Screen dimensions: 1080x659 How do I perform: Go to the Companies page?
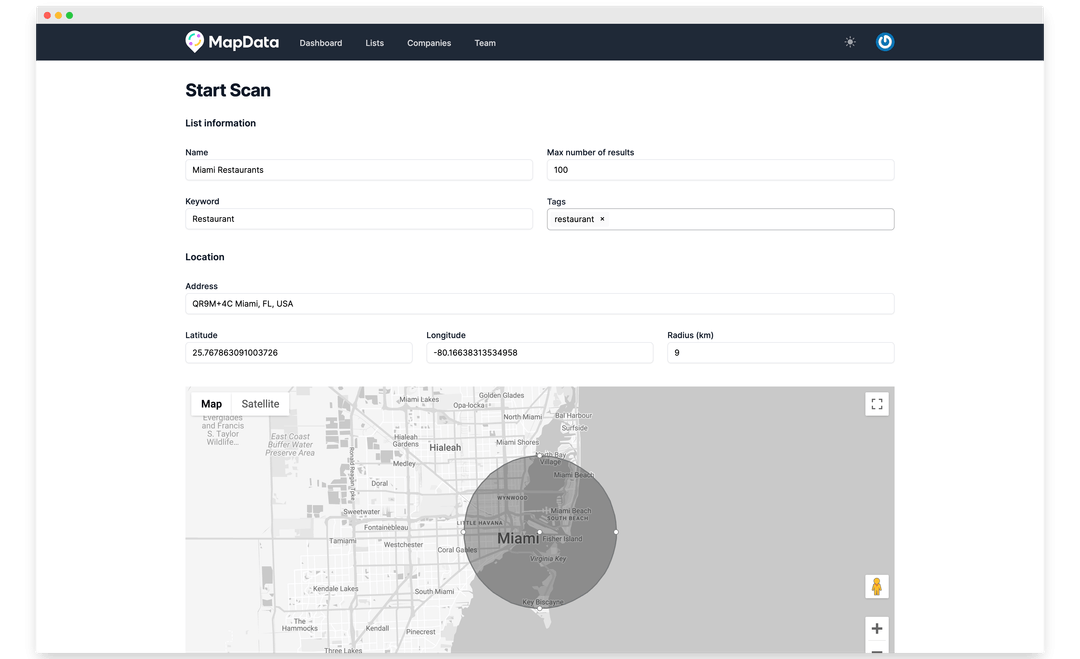coord(429,43)
